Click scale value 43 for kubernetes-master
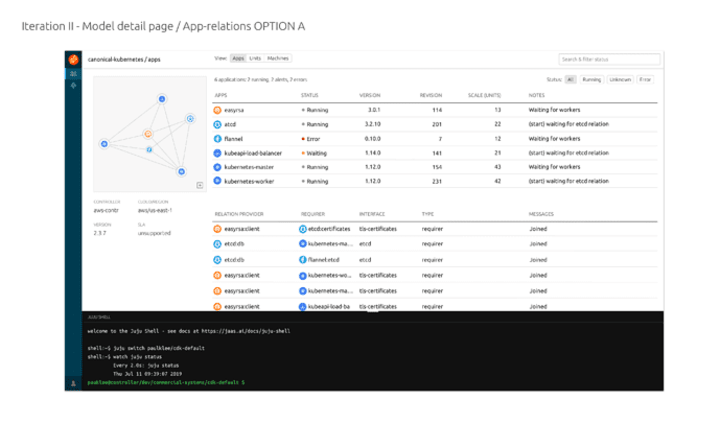 [x=498, y=167]
